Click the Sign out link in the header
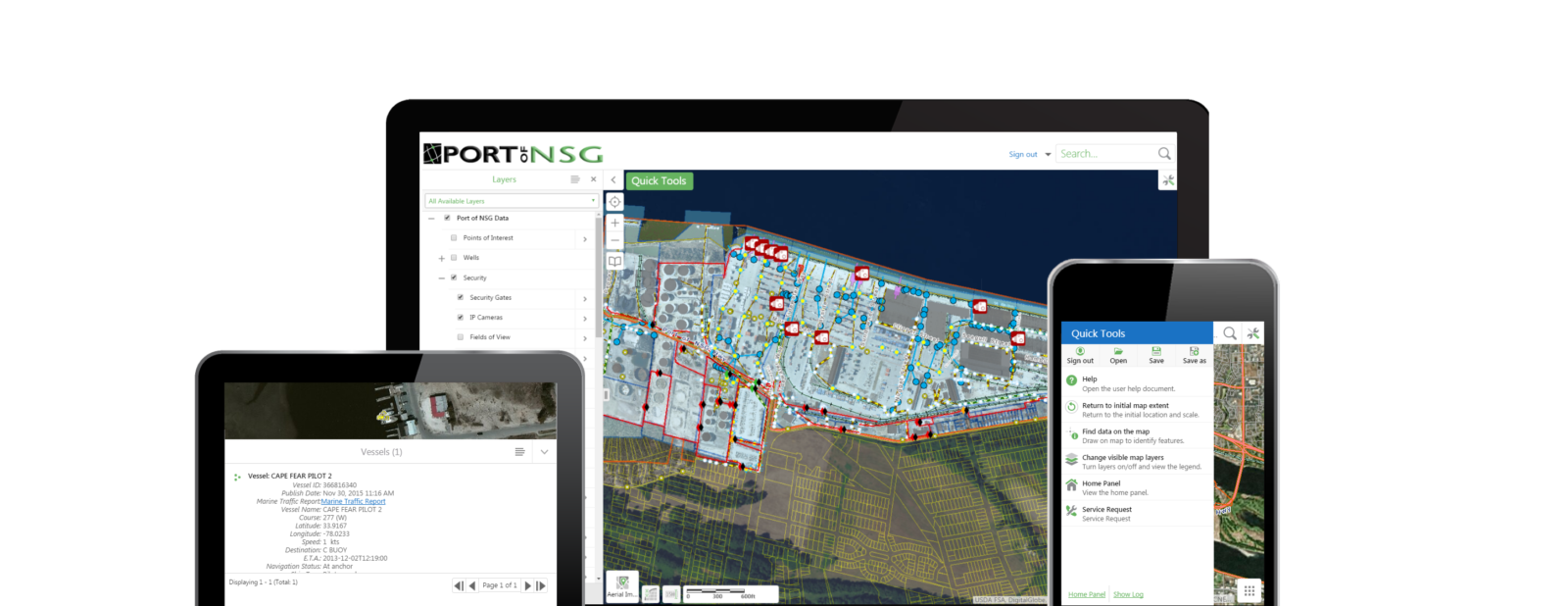Image resolution: width=1568 pixels, height=606 pixels. click(1023, 154)
